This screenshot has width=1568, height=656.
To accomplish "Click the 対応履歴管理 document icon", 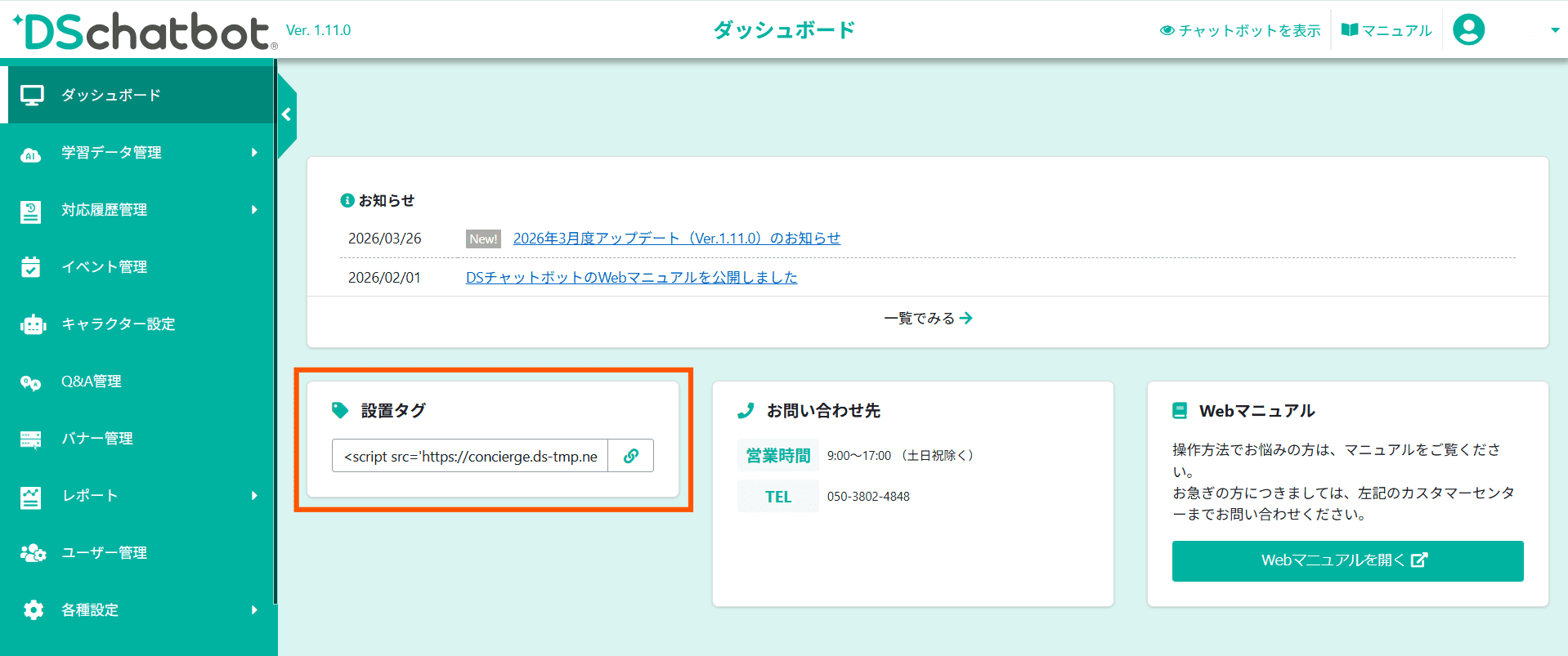I will [x=31, y=211].
